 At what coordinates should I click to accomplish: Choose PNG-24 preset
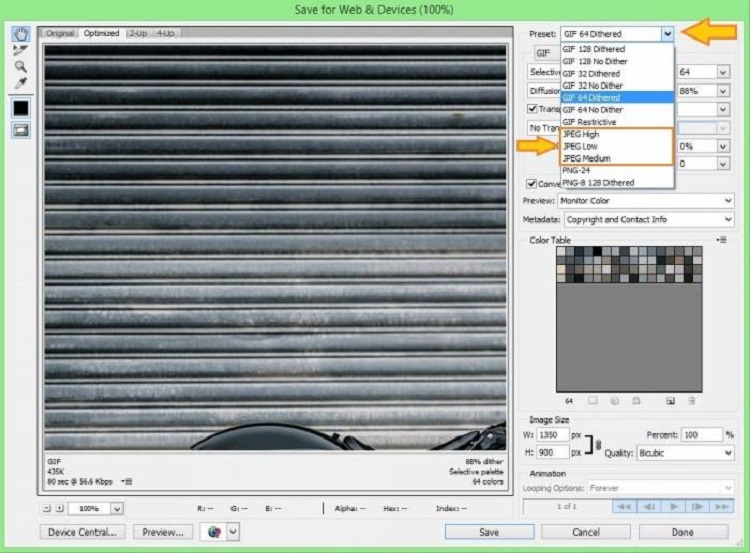(617, 170)
